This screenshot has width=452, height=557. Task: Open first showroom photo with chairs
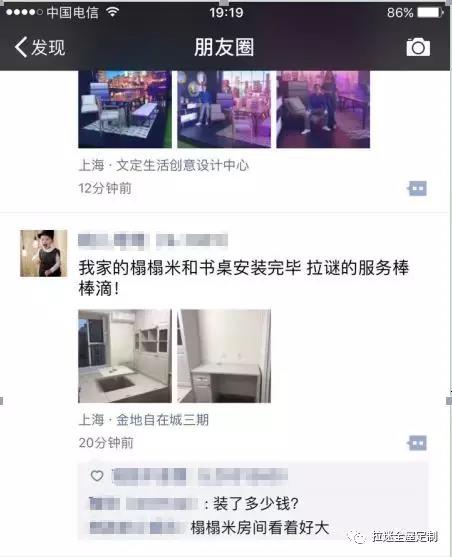click(125, 109)
